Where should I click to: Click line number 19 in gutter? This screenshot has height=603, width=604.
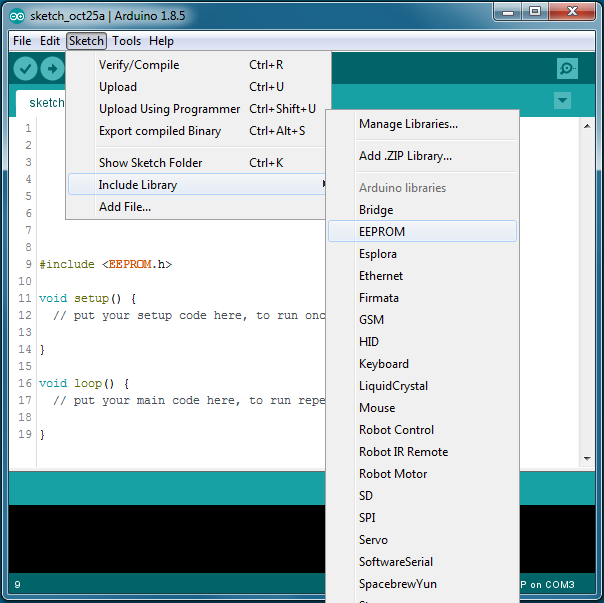tap(25, 434)
